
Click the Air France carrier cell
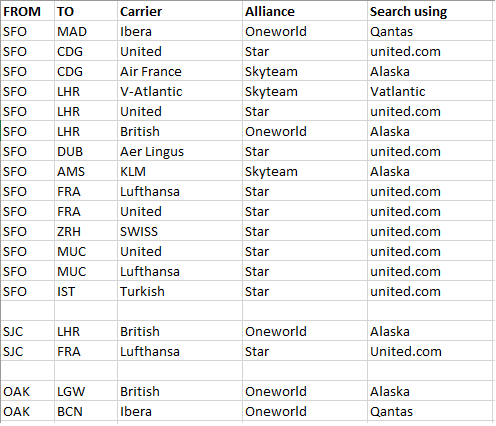tap(180, 71)
